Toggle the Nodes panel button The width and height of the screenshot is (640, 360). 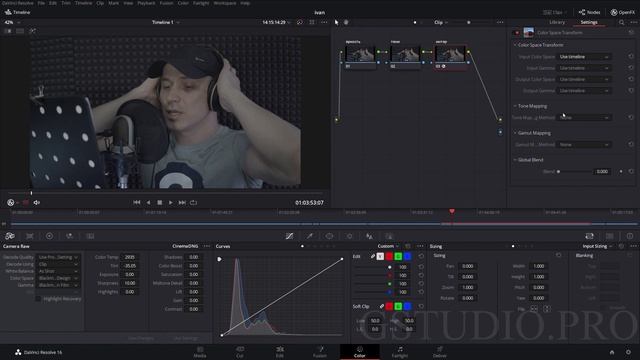click(589, 12)
